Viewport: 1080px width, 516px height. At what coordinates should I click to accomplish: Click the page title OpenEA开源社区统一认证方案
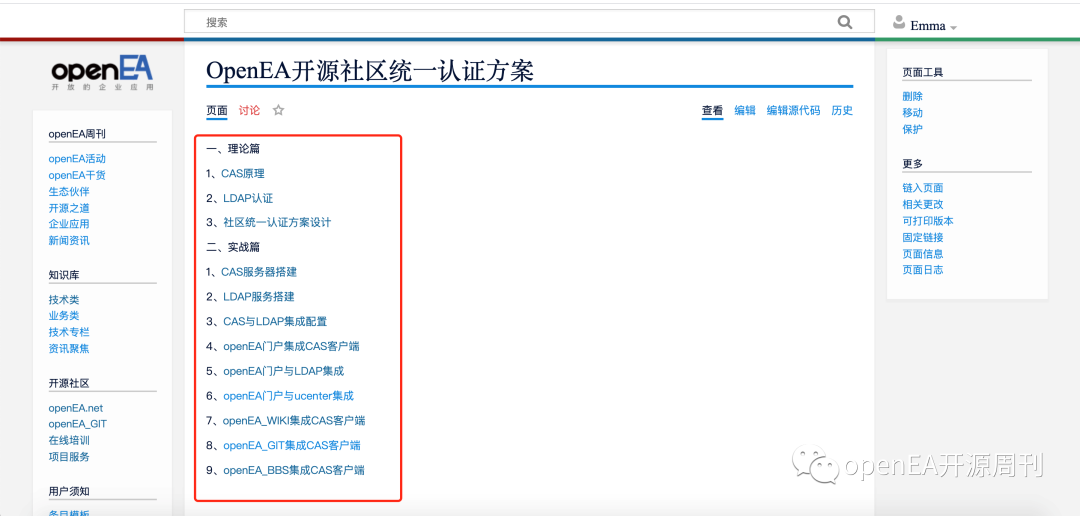coord(370,71)
